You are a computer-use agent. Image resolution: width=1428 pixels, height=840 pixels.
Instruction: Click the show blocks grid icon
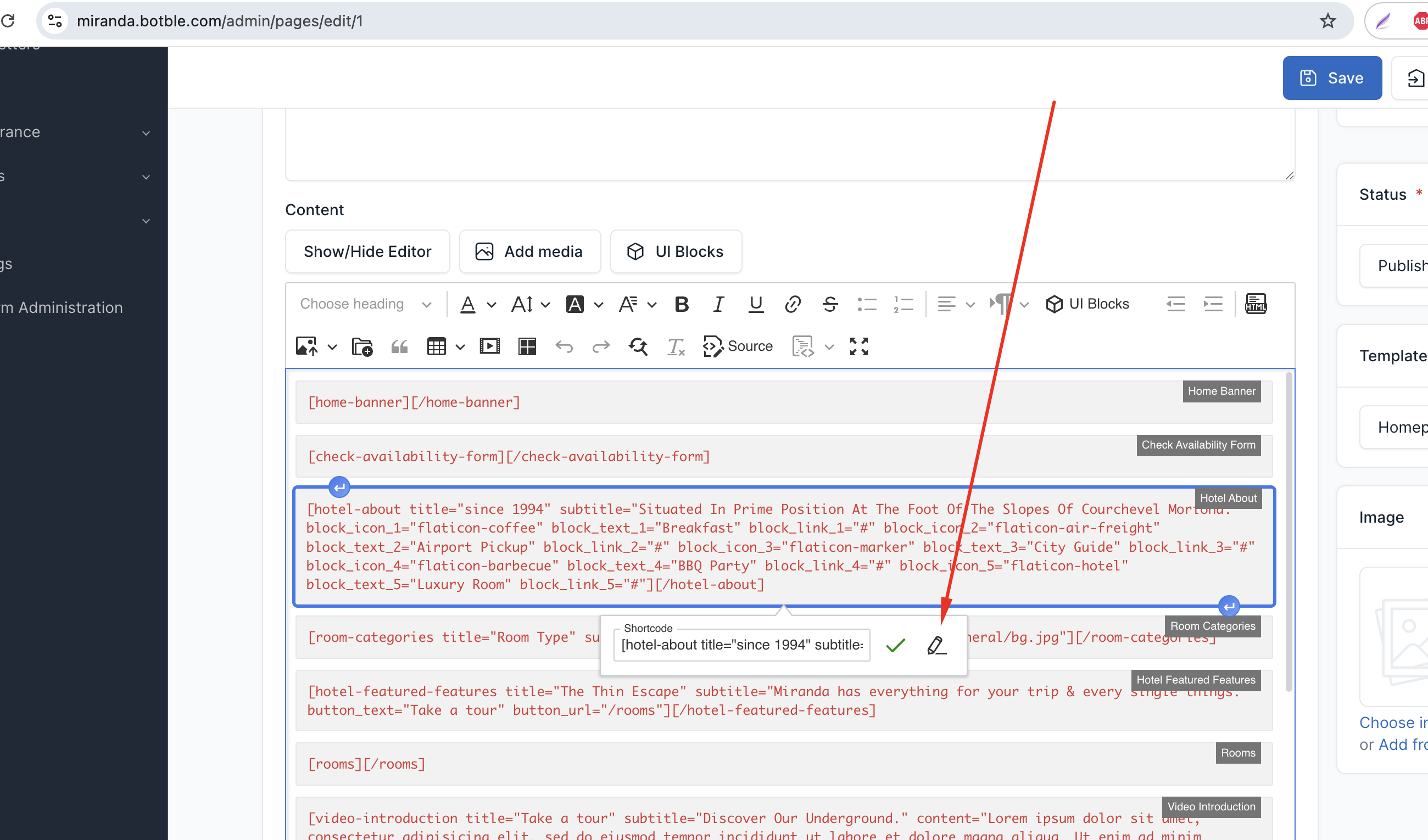[x=527, y=346]
